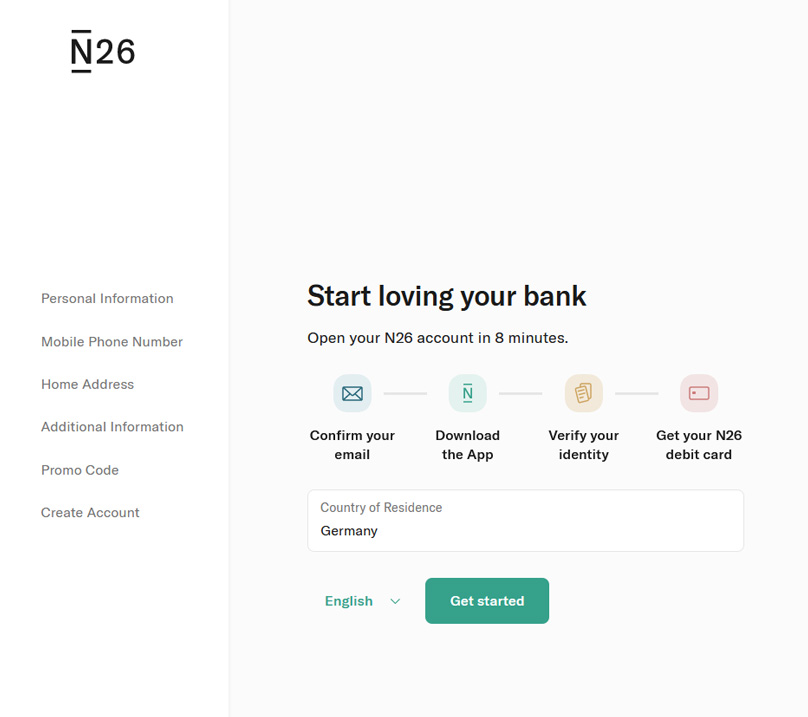Click the "Download the App" label
The image size is (808, 717).
(467, 445)
